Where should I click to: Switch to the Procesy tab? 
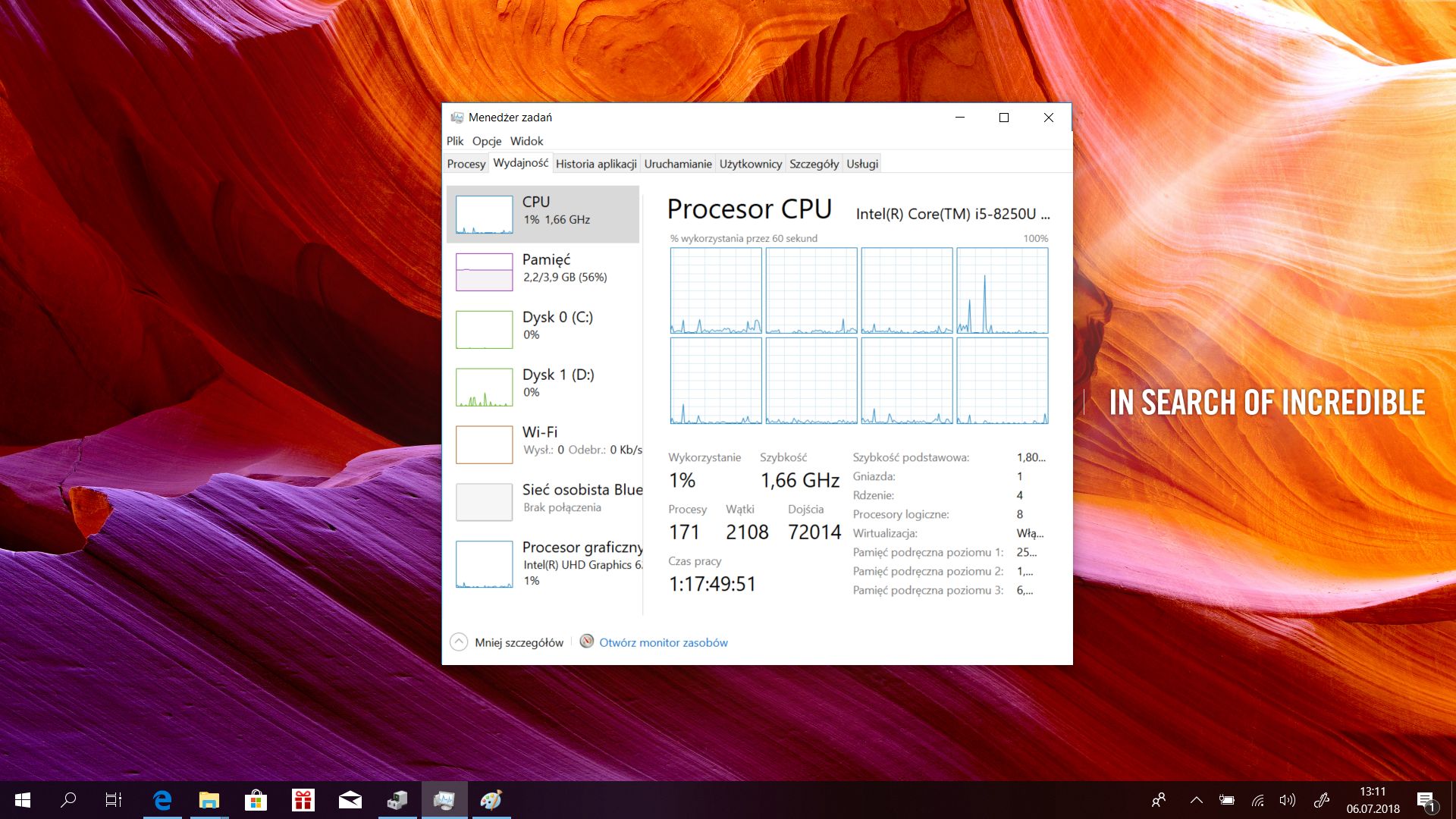(466, 164)
